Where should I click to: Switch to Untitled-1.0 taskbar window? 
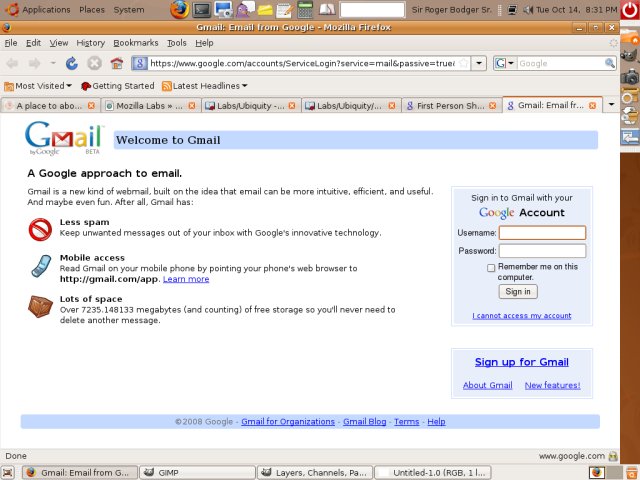click(432, 473)
